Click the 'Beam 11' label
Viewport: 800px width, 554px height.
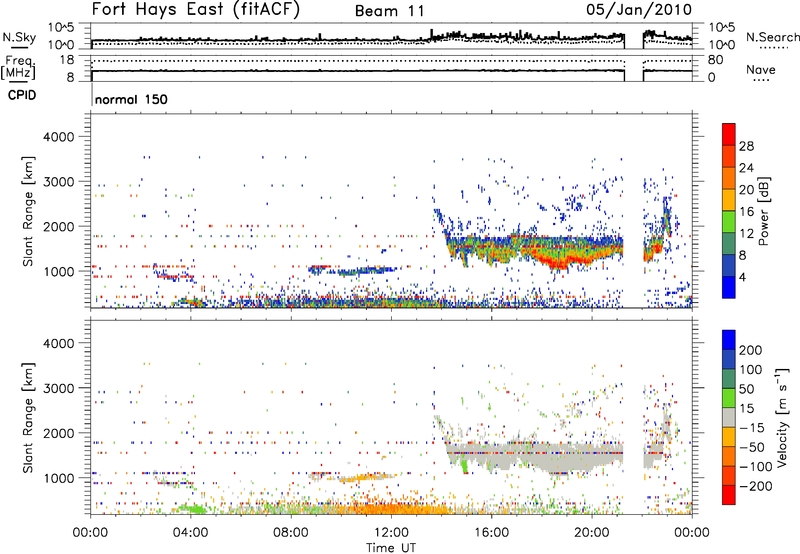tap(389, 11)
